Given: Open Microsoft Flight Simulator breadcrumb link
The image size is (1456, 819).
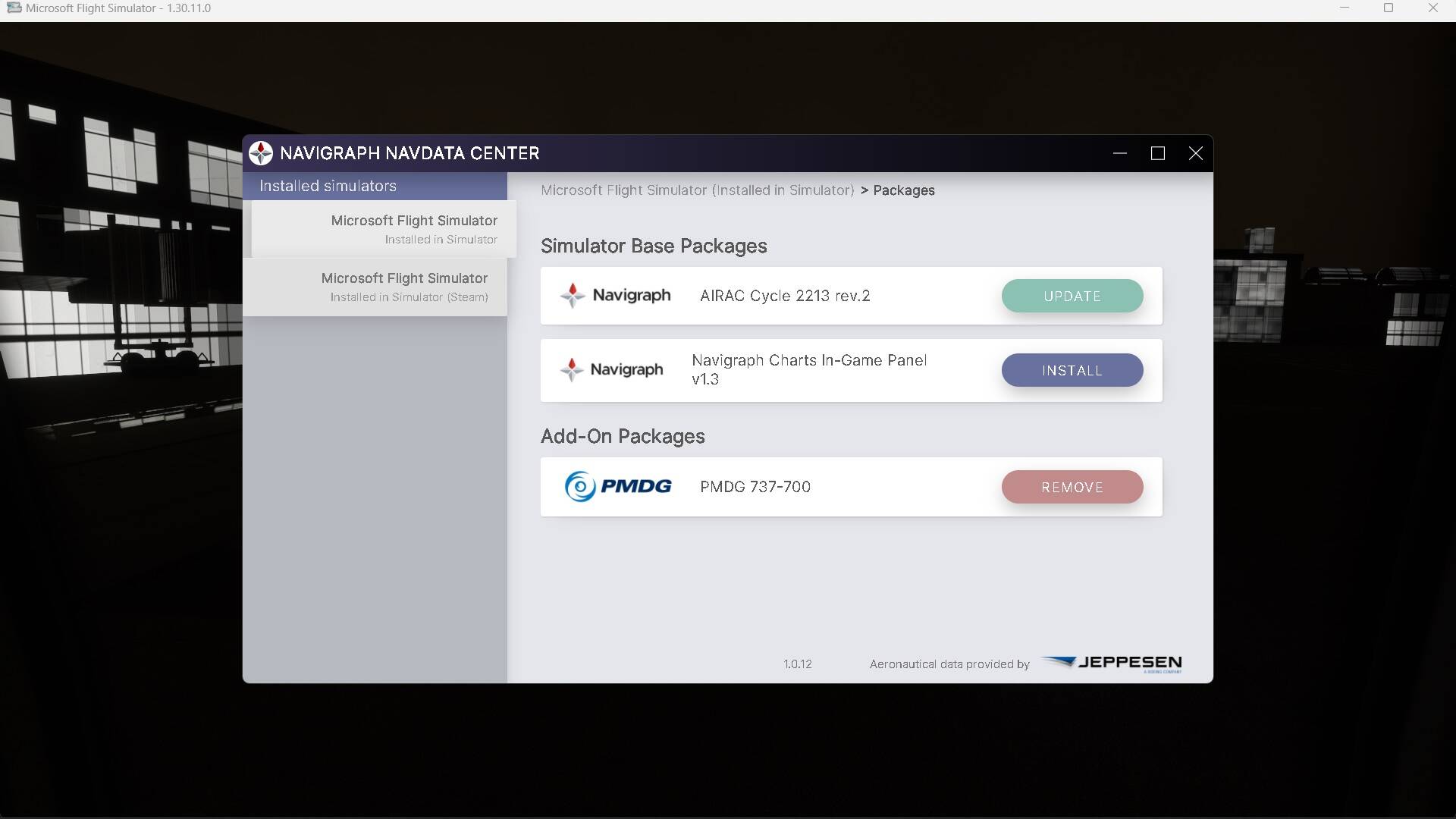Looking at the screenshot, I should (697, 190).
